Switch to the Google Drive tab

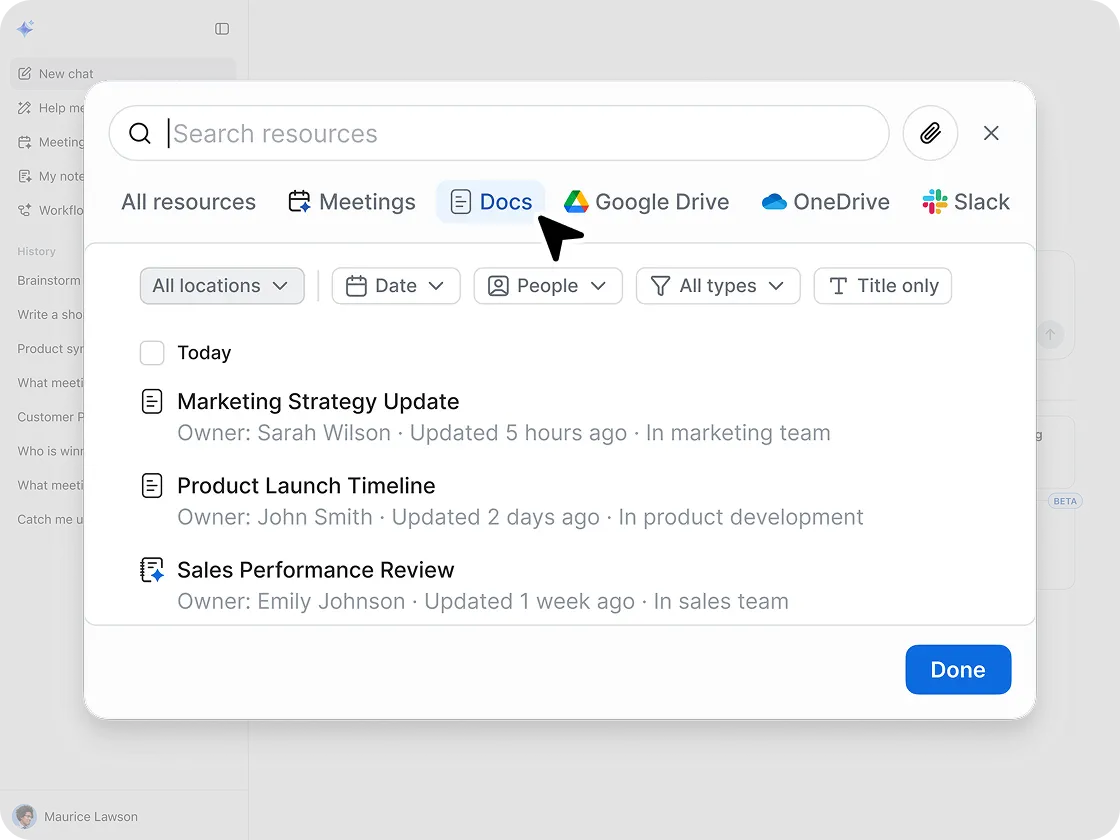(646, 202)
